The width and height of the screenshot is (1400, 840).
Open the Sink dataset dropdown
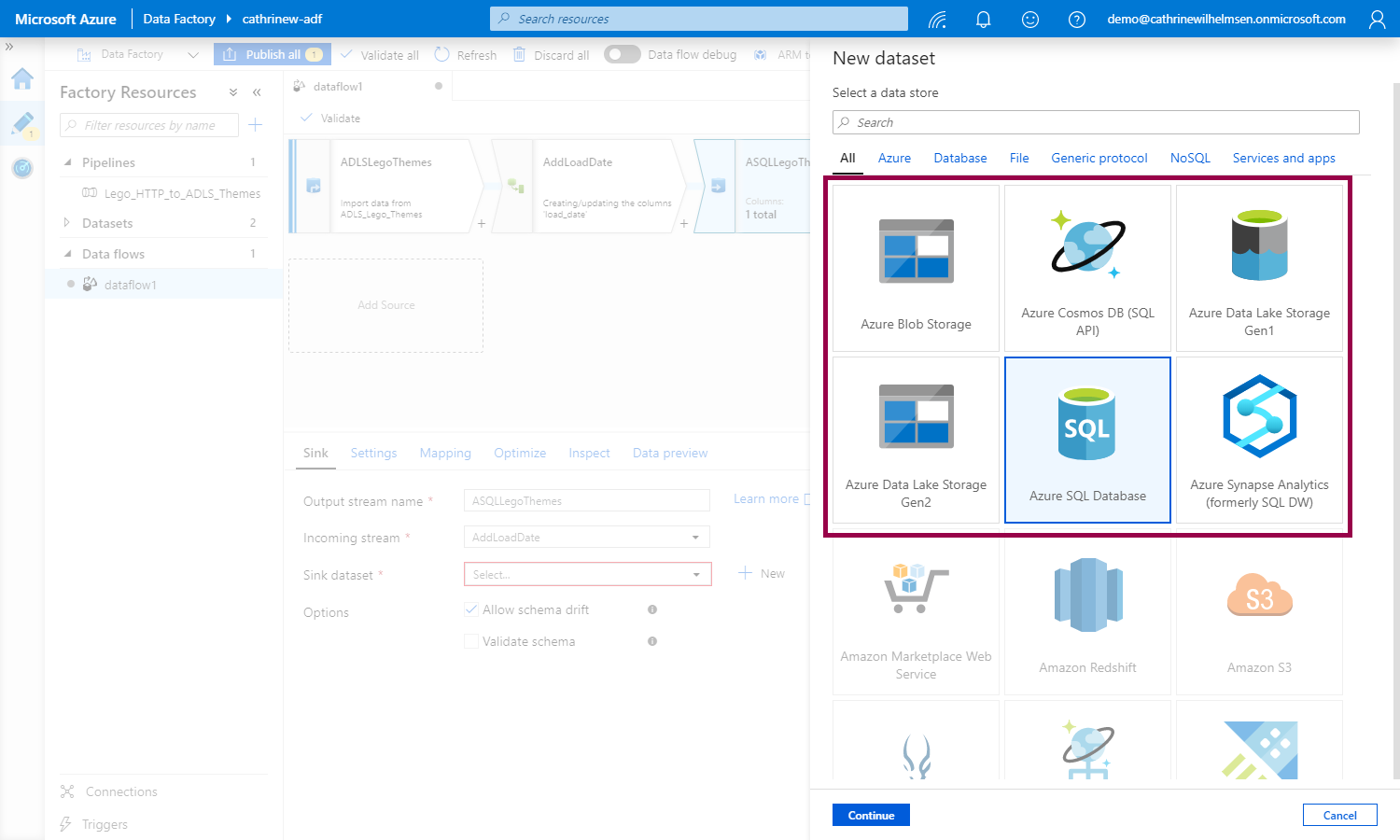tap(587, 574)
